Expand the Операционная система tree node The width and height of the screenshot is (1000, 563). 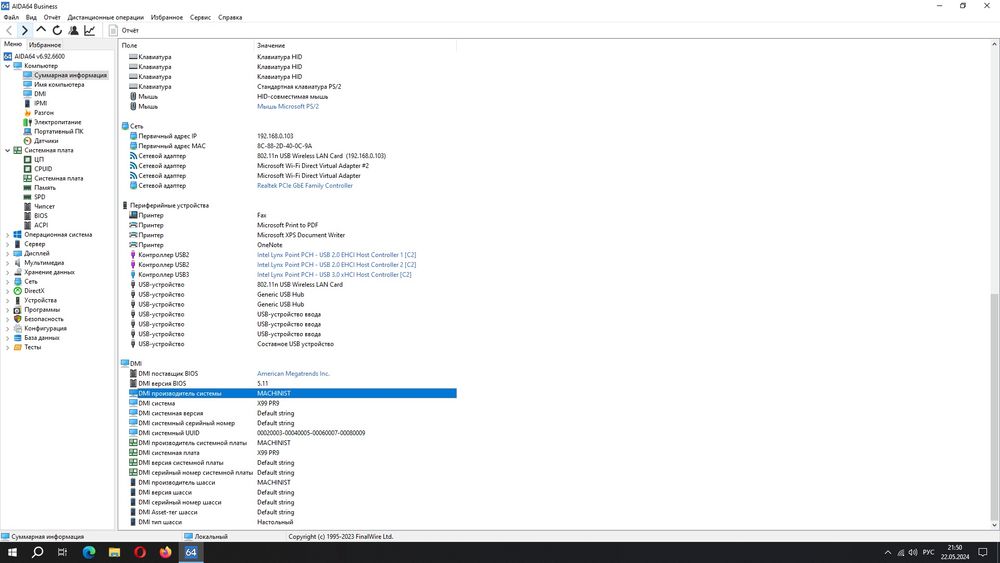coord(8,235)
